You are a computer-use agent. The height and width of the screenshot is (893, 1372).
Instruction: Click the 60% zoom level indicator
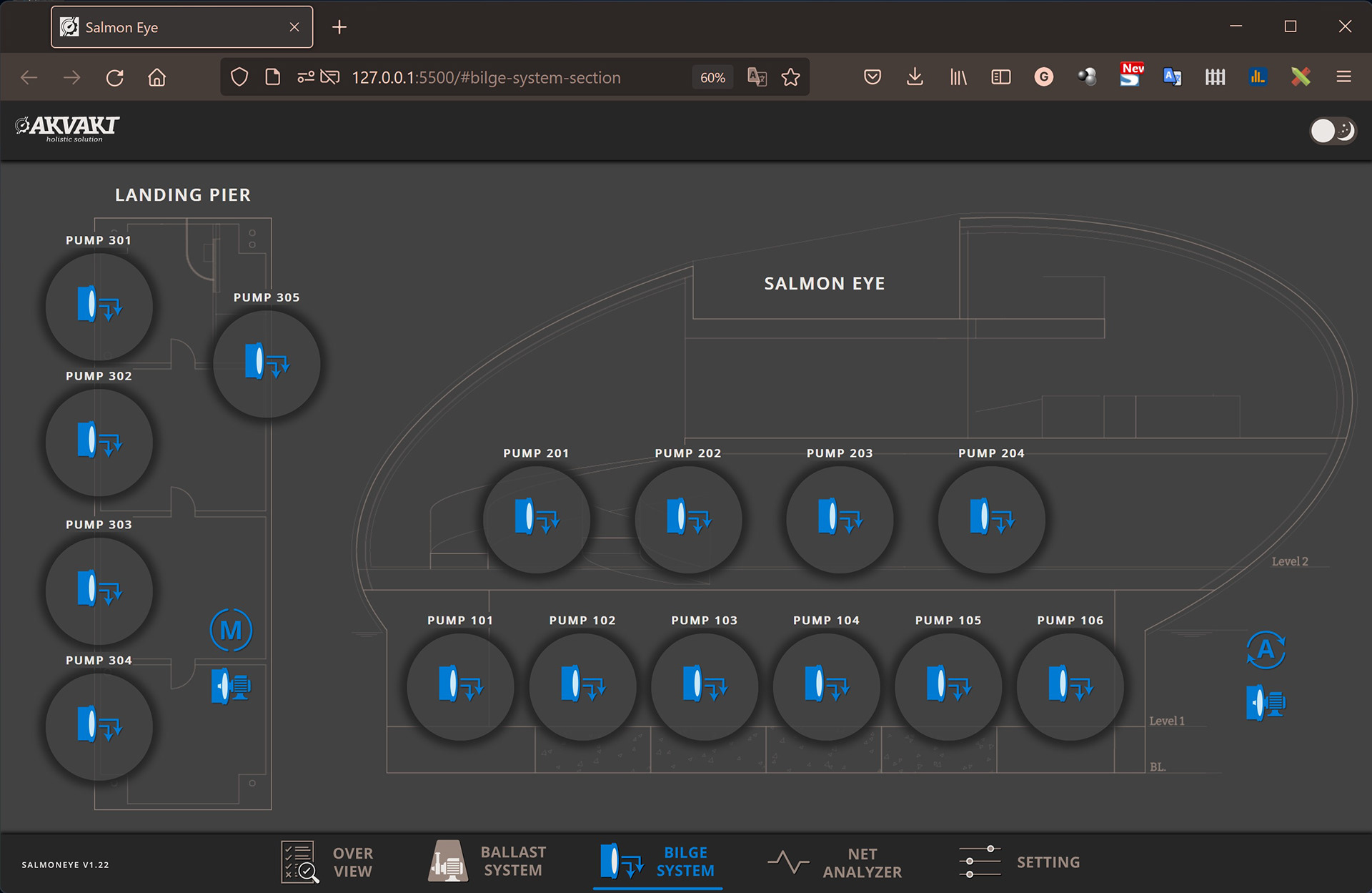click(x=712, y=77)
